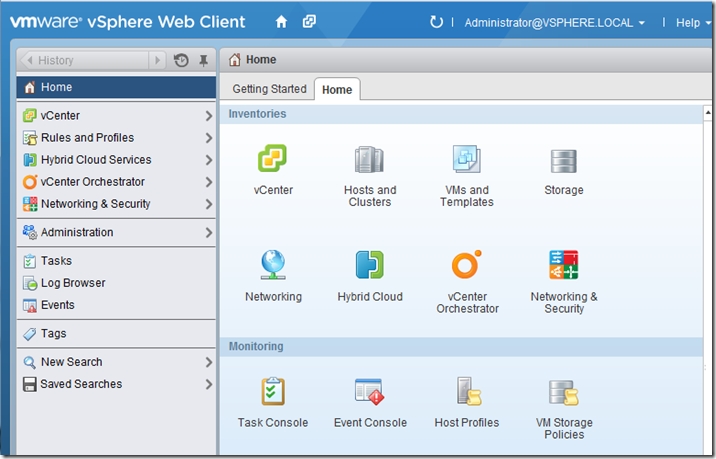The width and height of the screenshot is (716, 459).
Task: Select the Home tab
Action: [x=337, y=90]
